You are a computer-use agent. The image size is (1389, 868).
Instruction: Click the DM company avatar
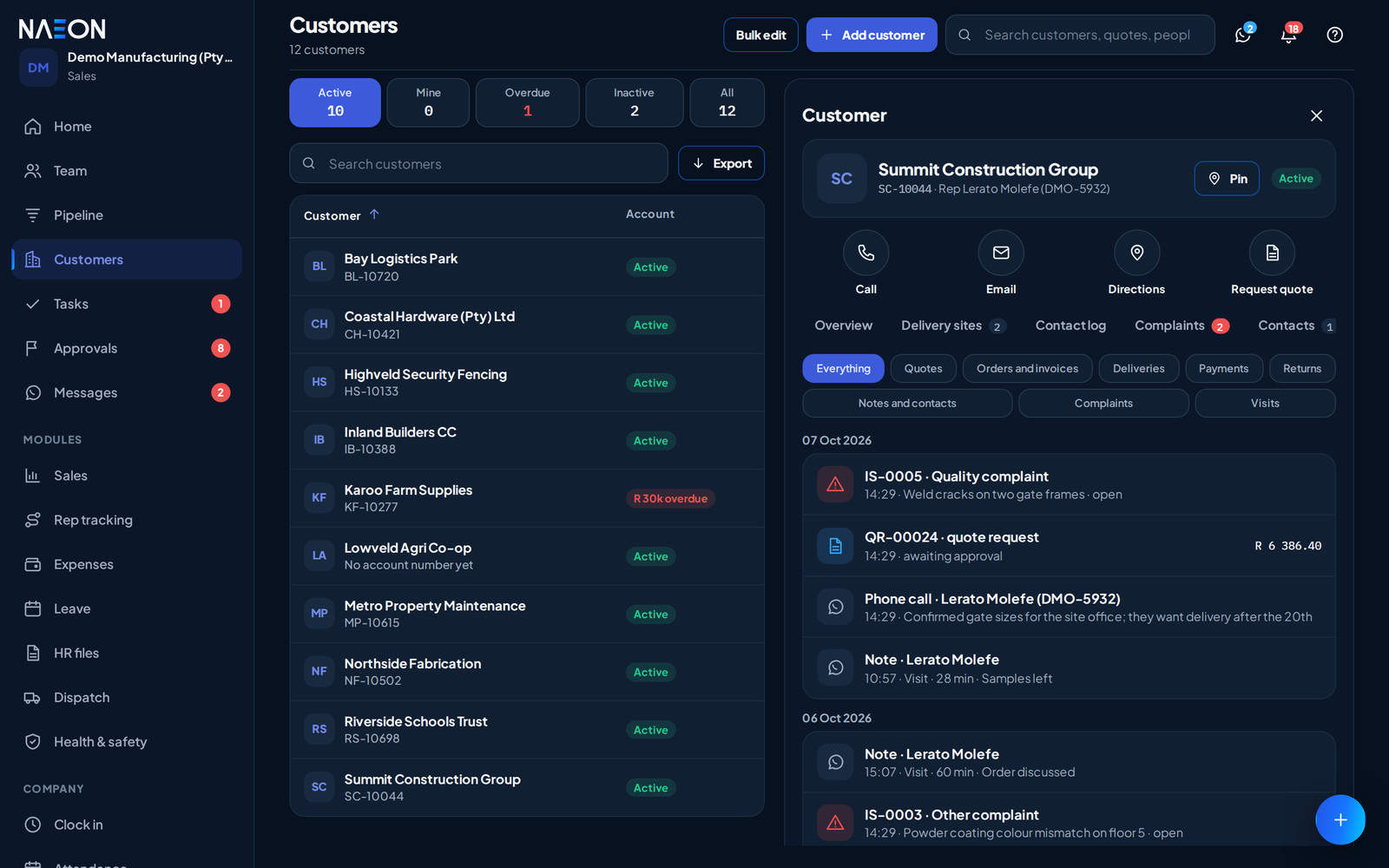pyautogui.click(x=38, y=68)
